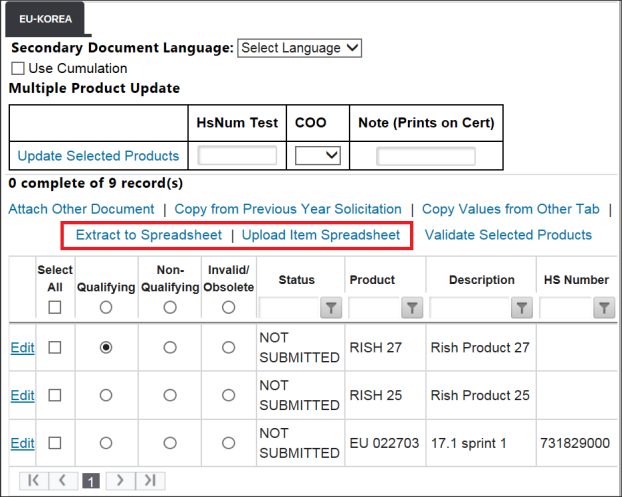622x497 pixels.
Task: Enable the Use Cumulation checkbox
Action: click(17, 68)
